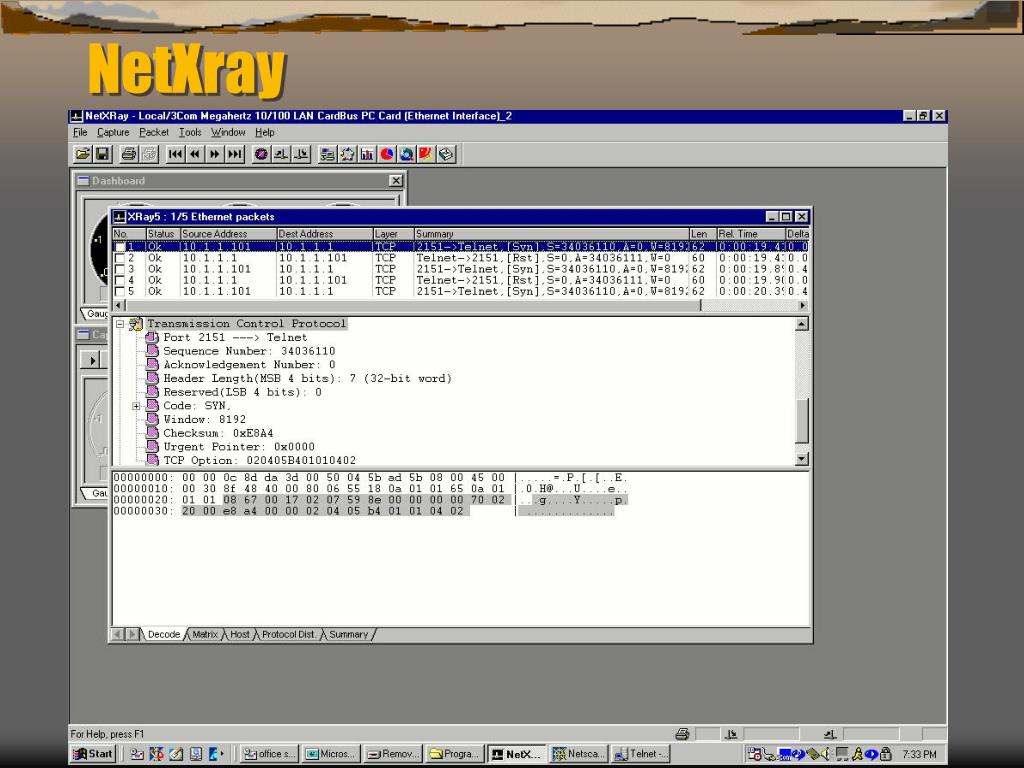Click the right tab-scroll arrow beside Decode
The image size is (1024, 768).
[x=132, y=634]
